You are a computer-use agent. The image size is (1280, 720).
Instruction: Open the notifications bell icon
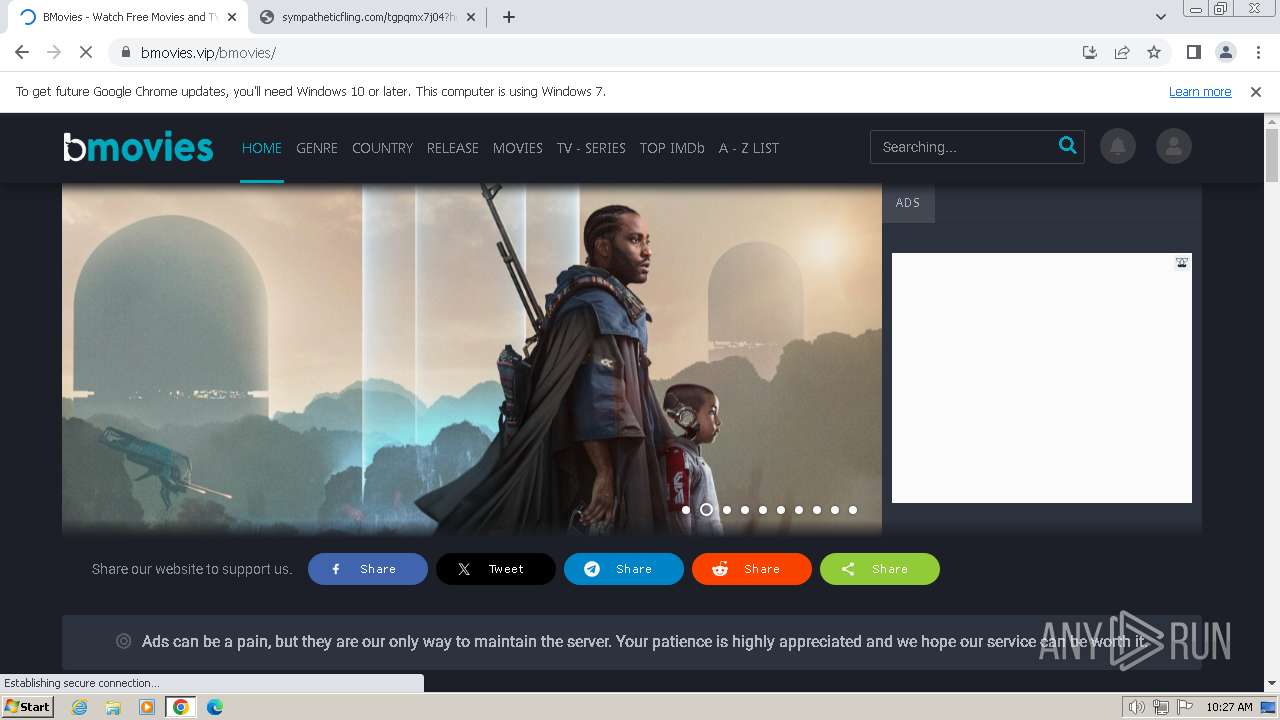(x=1118, y=147)
